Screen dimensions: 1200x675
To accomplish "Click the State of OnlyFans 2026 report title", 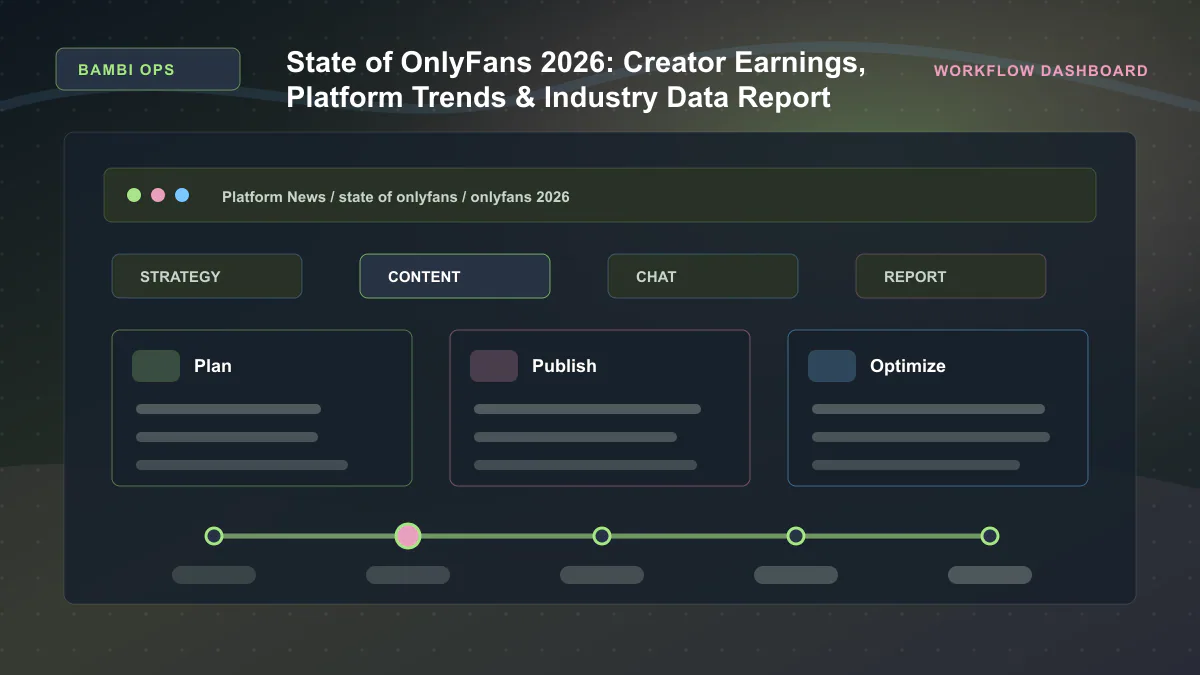I will [576, 80].
